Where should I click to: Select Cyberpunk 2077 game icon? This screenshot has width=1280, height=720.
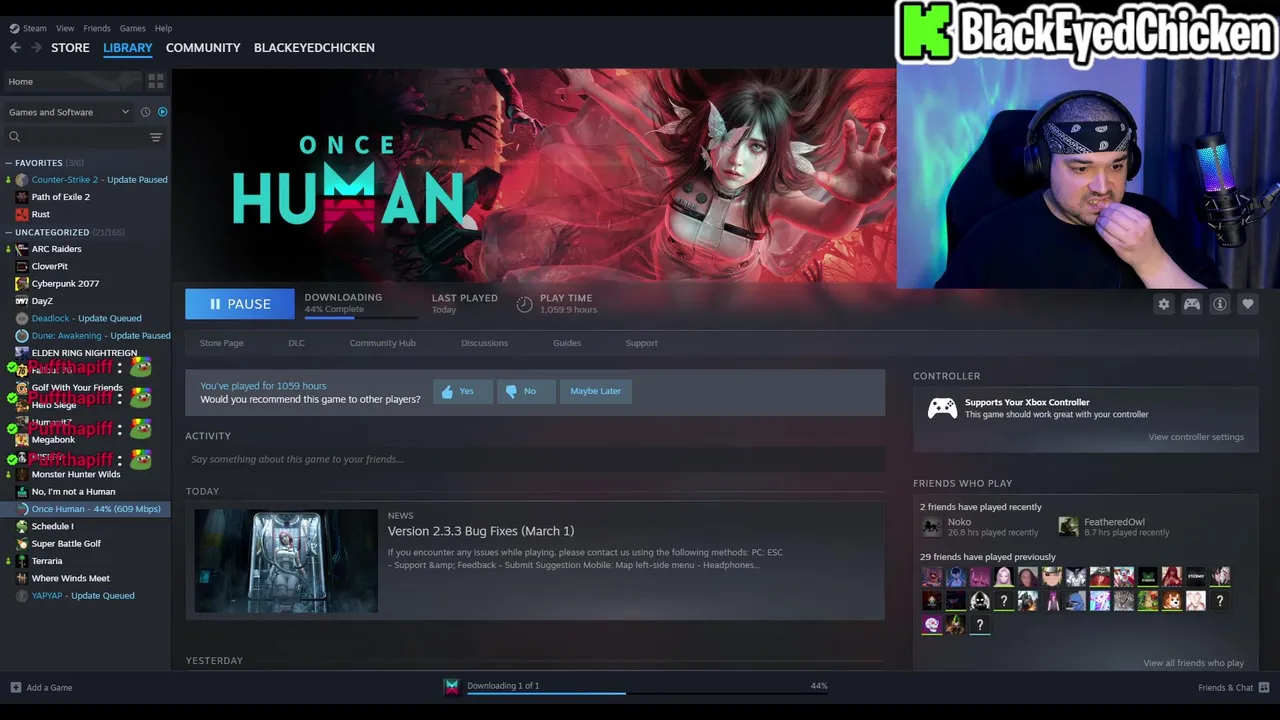point(22,283)
